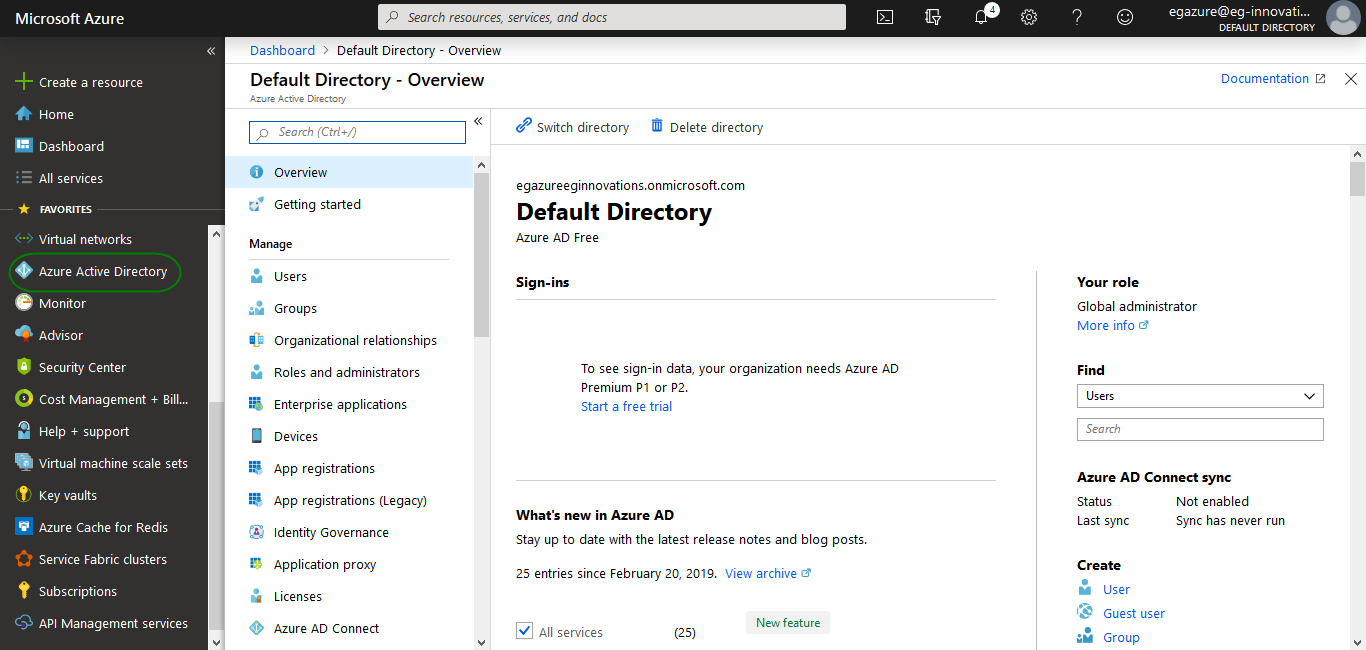Open the Overview menu item
Screen dimensions: 1366x650
pos(349,172)
